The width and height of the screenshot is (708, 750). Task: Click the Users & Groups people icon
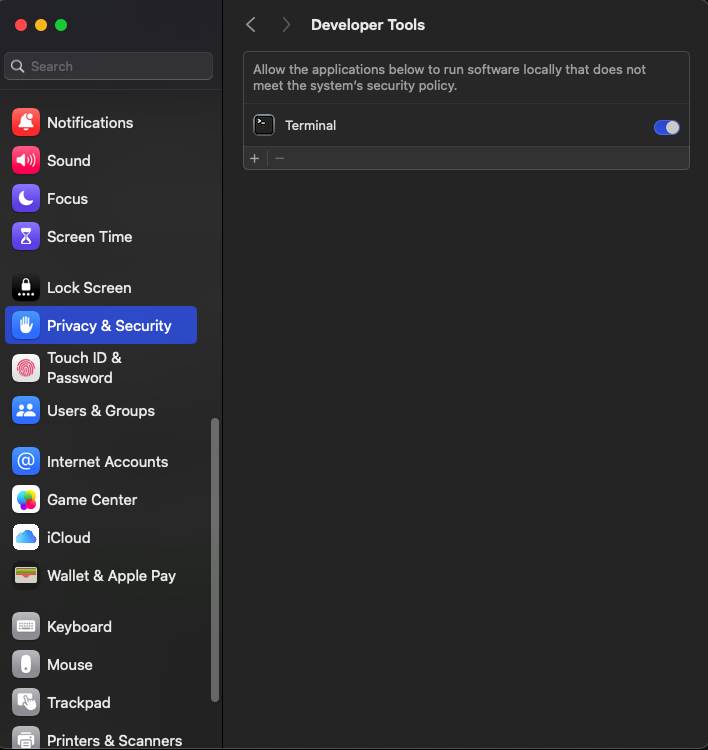click(x=26, y=410)
